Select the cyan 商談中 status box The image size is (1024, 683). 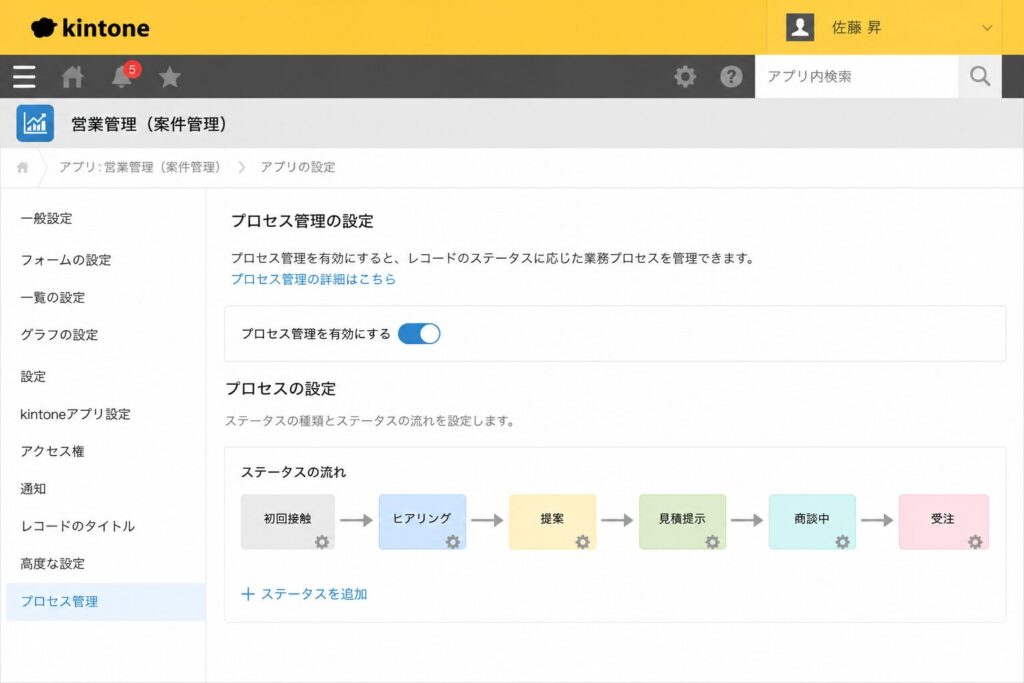point(812,521)
